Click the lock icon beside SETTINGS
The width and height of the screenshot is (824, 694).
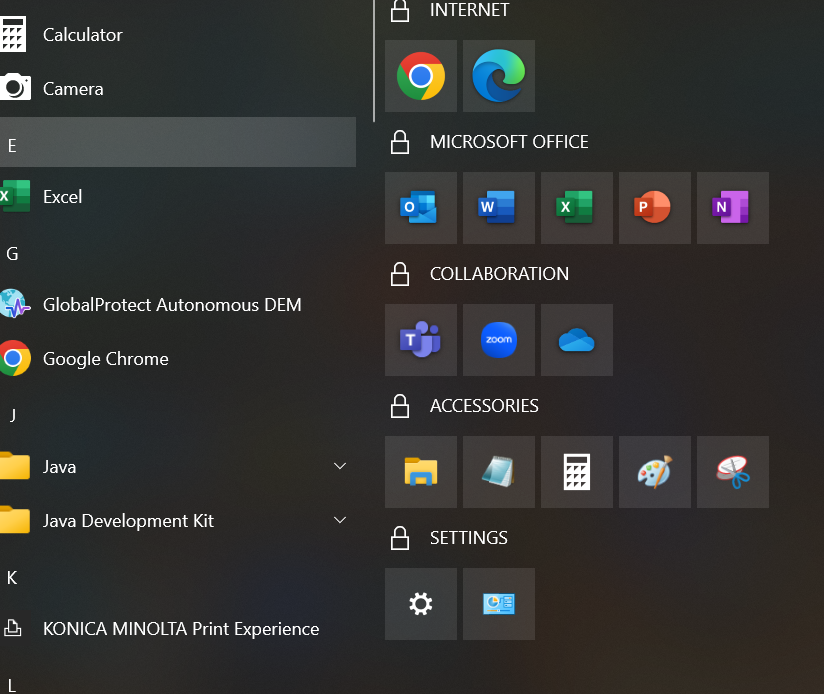point(400,538)
